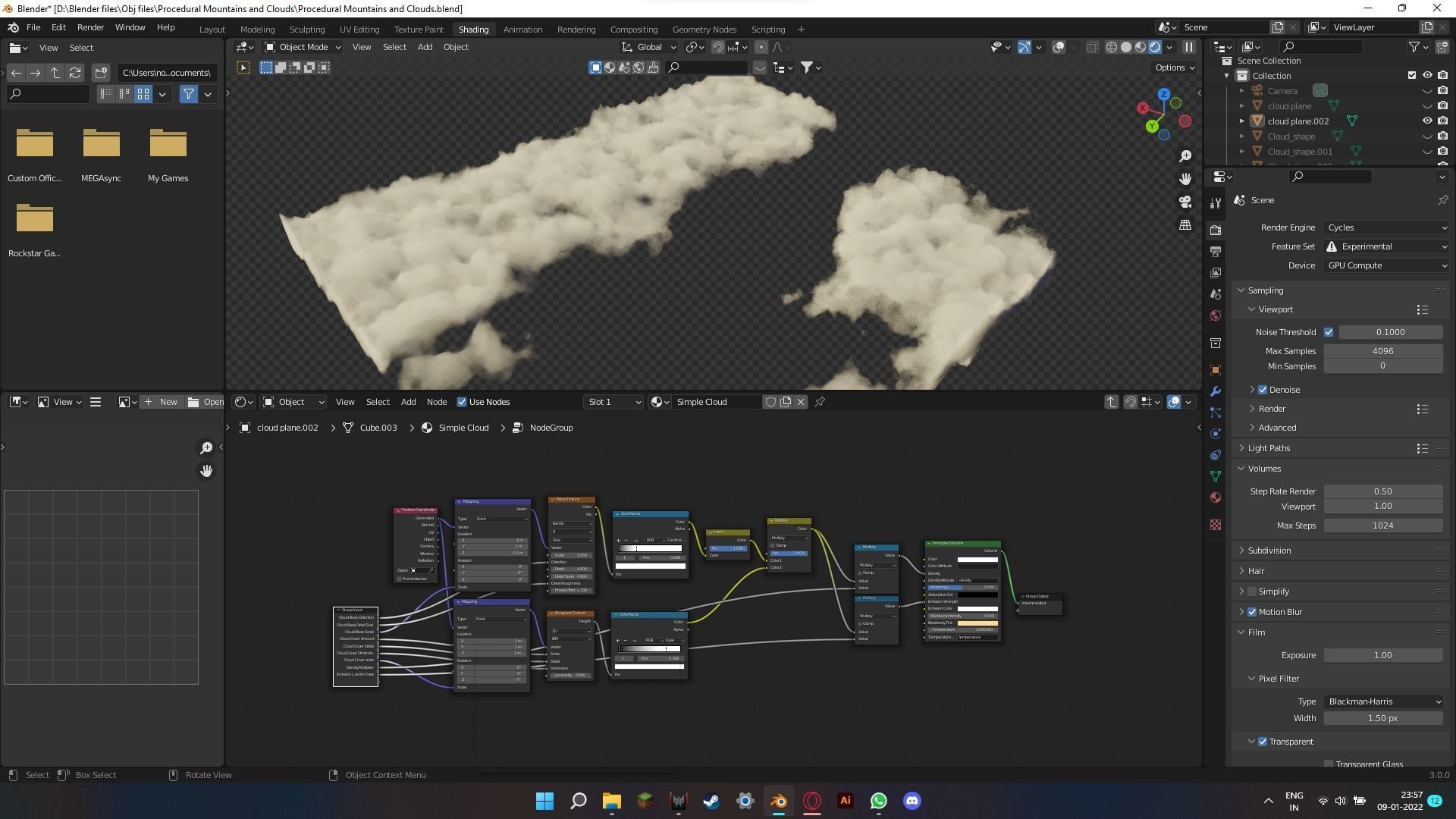
Task: Select wireframe viewport shading icon
Action: point(1112,47)
